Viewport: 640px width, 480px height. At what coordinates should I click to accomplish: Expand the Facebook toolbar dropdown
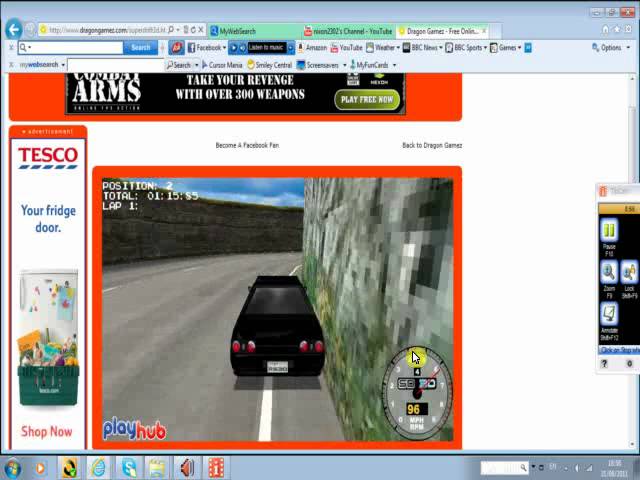pyautogui.click(x=224, y=48)
